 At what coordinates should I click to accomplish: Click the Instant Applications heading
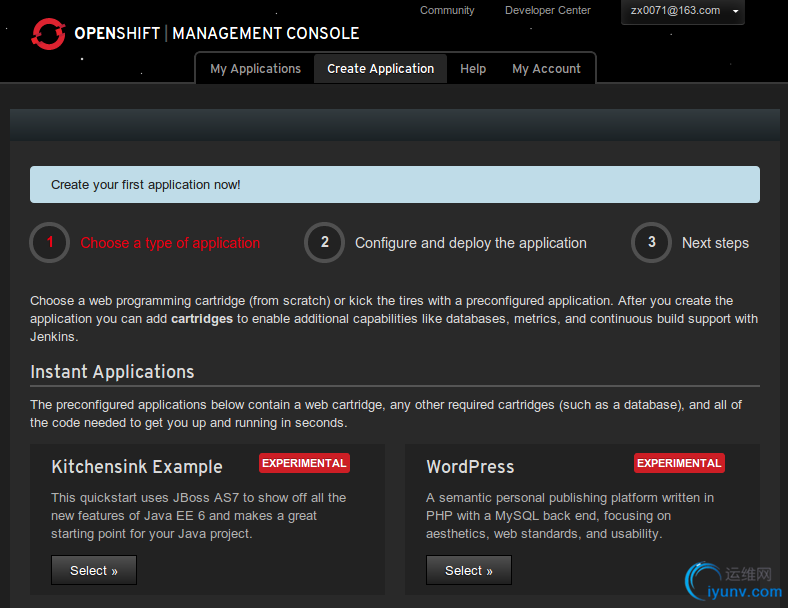[x=112, y=372]
